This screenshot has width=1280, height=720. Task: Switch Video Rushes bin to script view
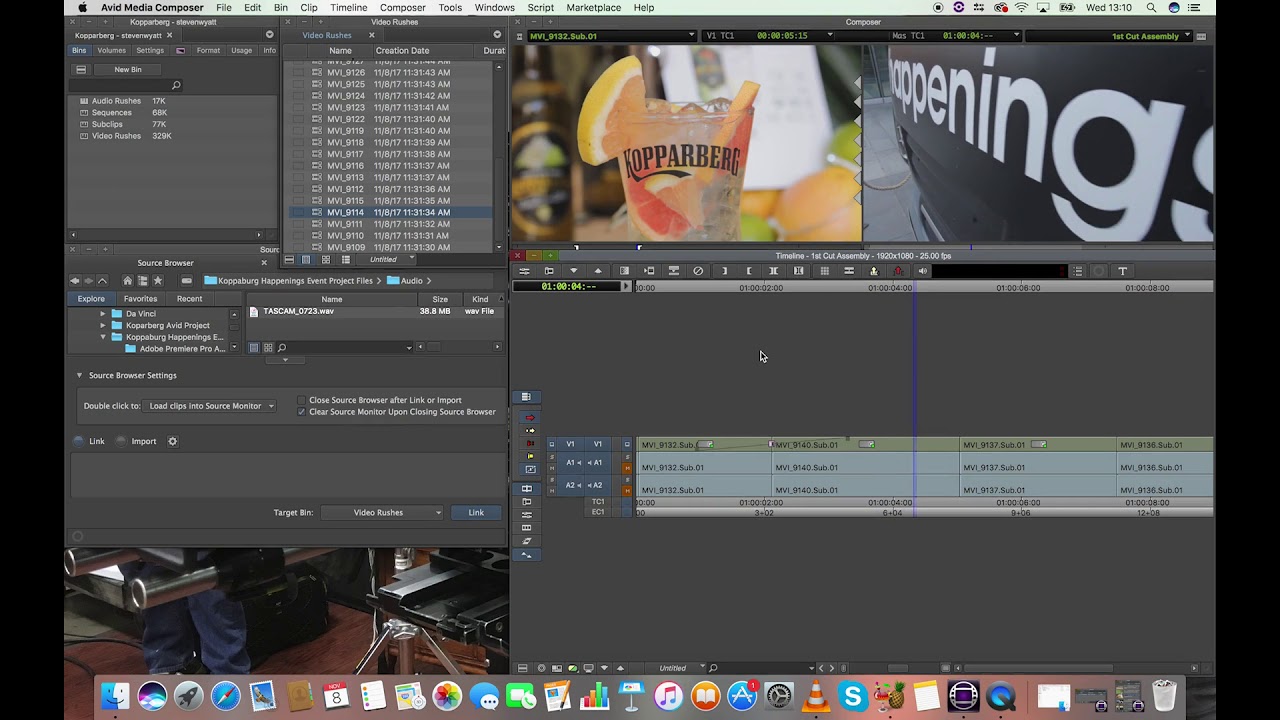point(344,260)
